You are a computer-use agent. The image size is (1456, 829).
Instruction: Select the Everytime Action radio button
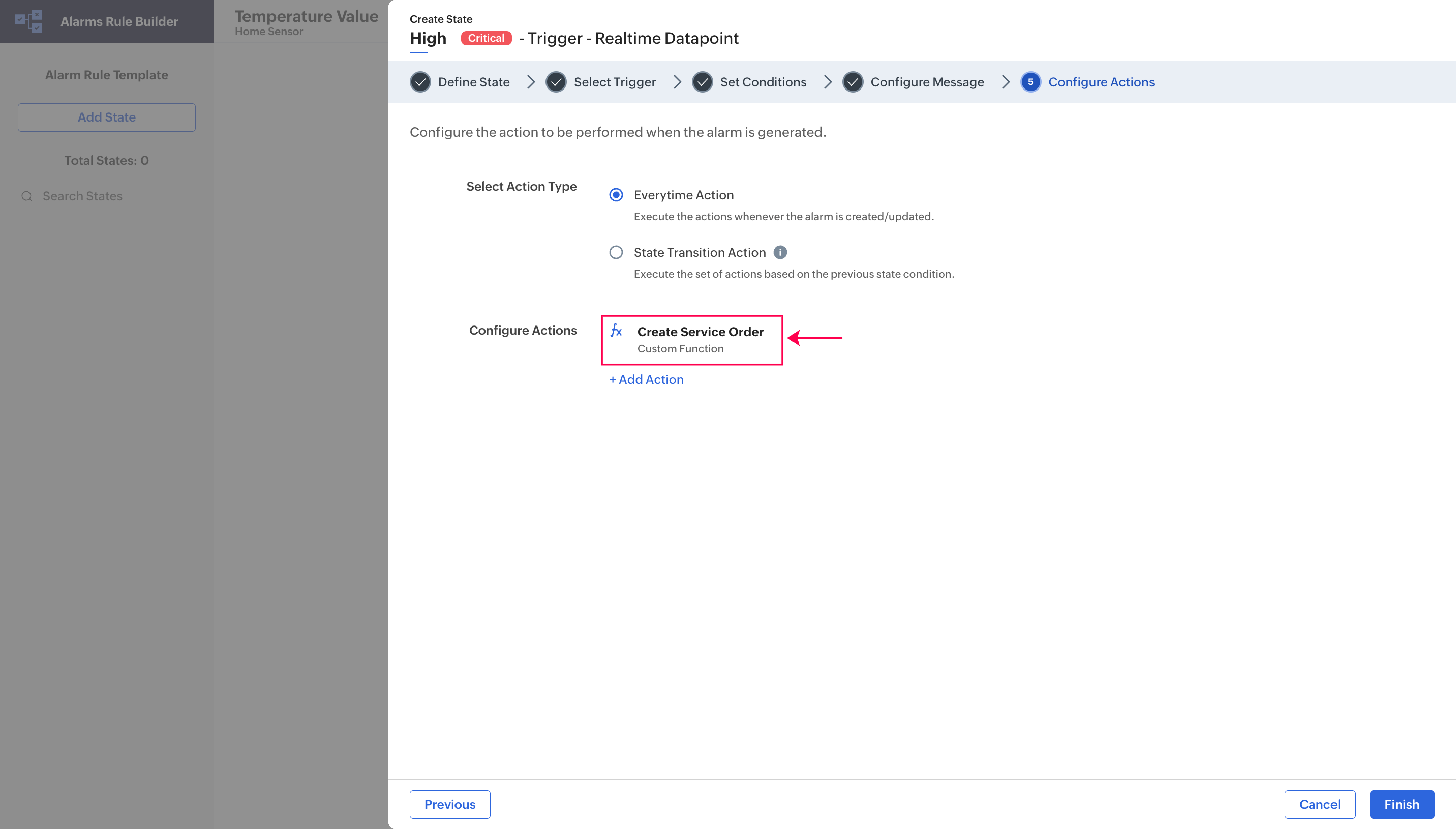point(616,195)
